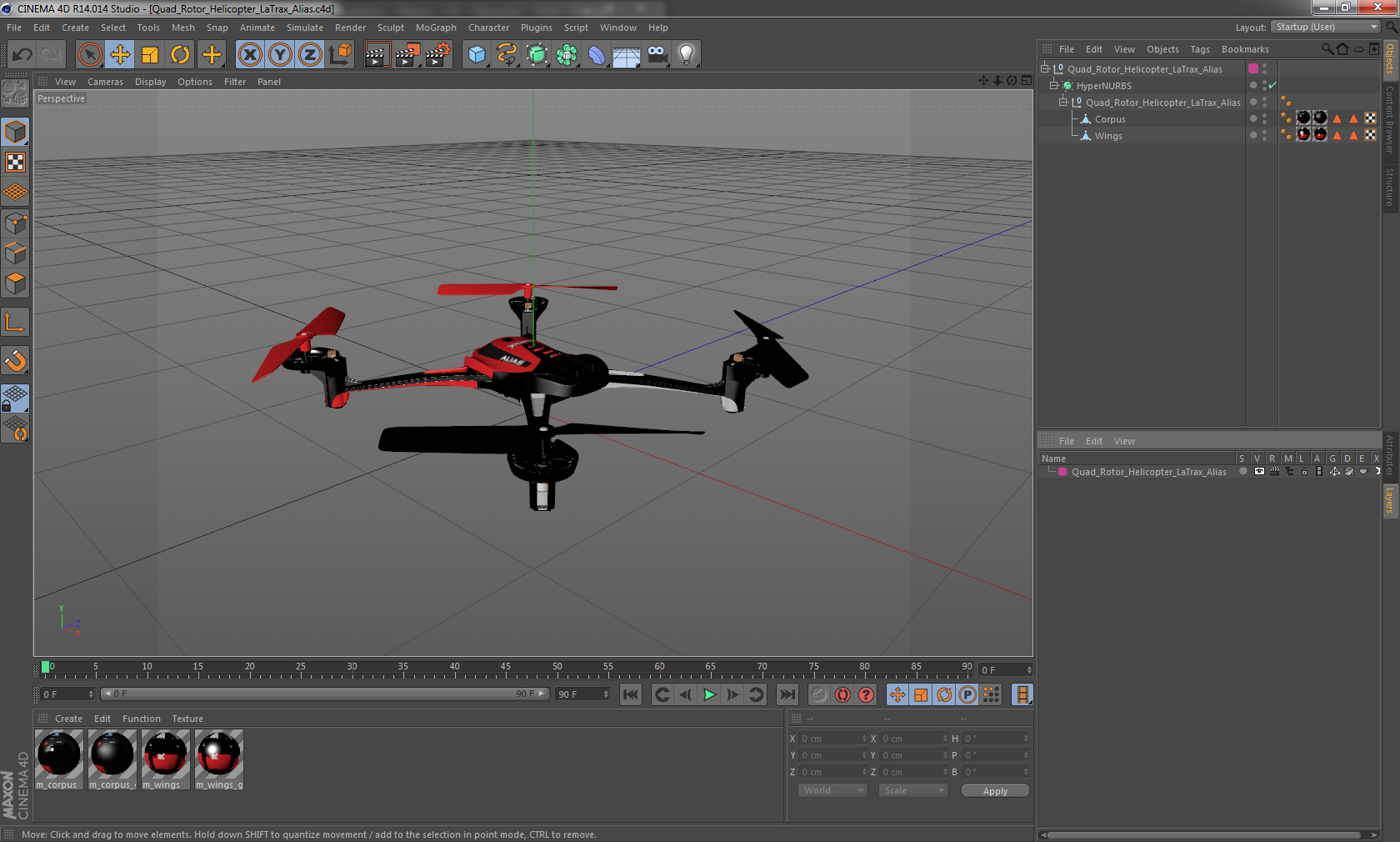Select the m_wings material thumbnail

click(166, 754)
